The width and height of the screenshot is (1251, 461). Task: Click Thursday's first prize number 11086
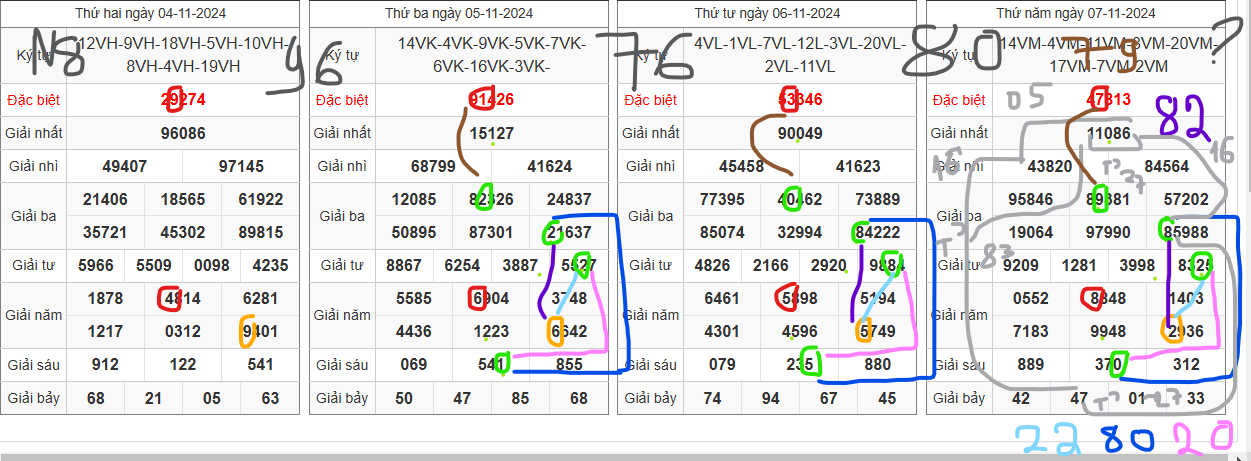pyautogui.click(x=1109, y=133)
